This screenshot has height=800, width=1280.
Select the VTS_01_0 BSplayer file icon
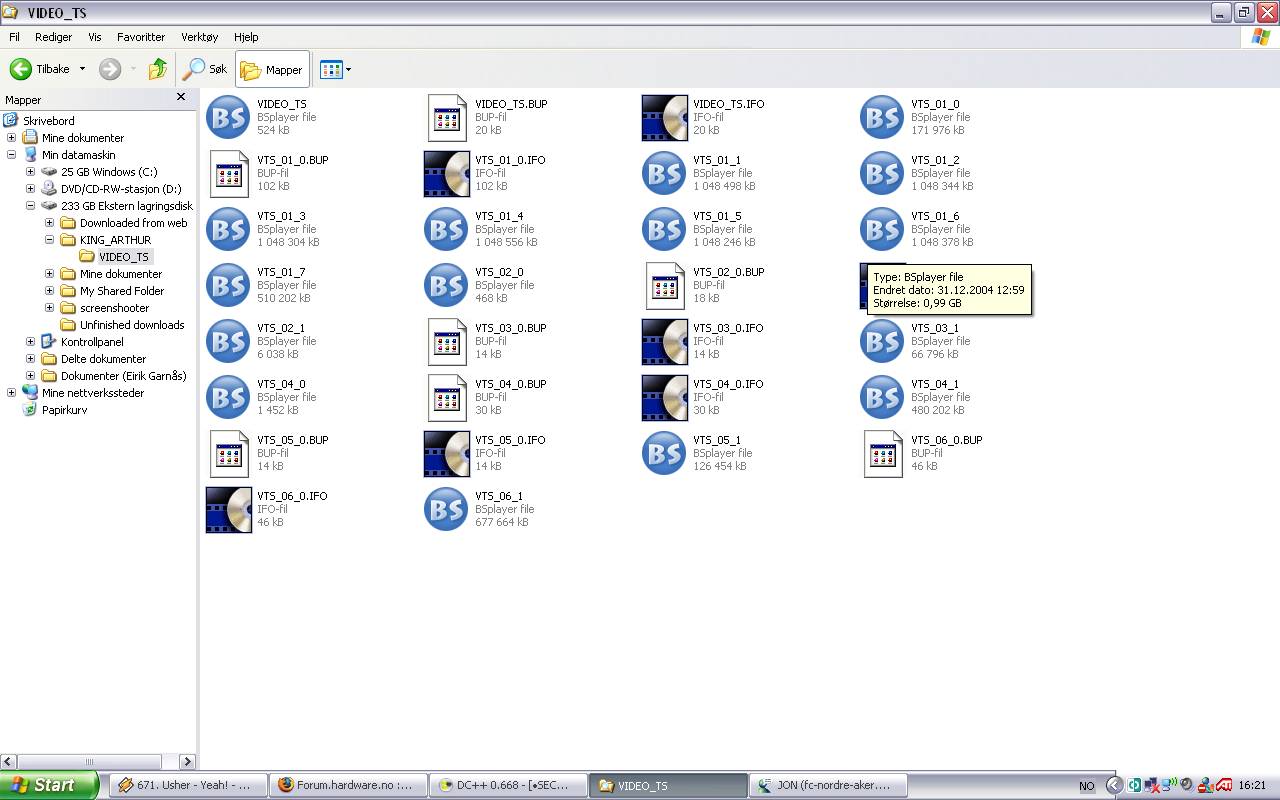[x=882, y=118]
